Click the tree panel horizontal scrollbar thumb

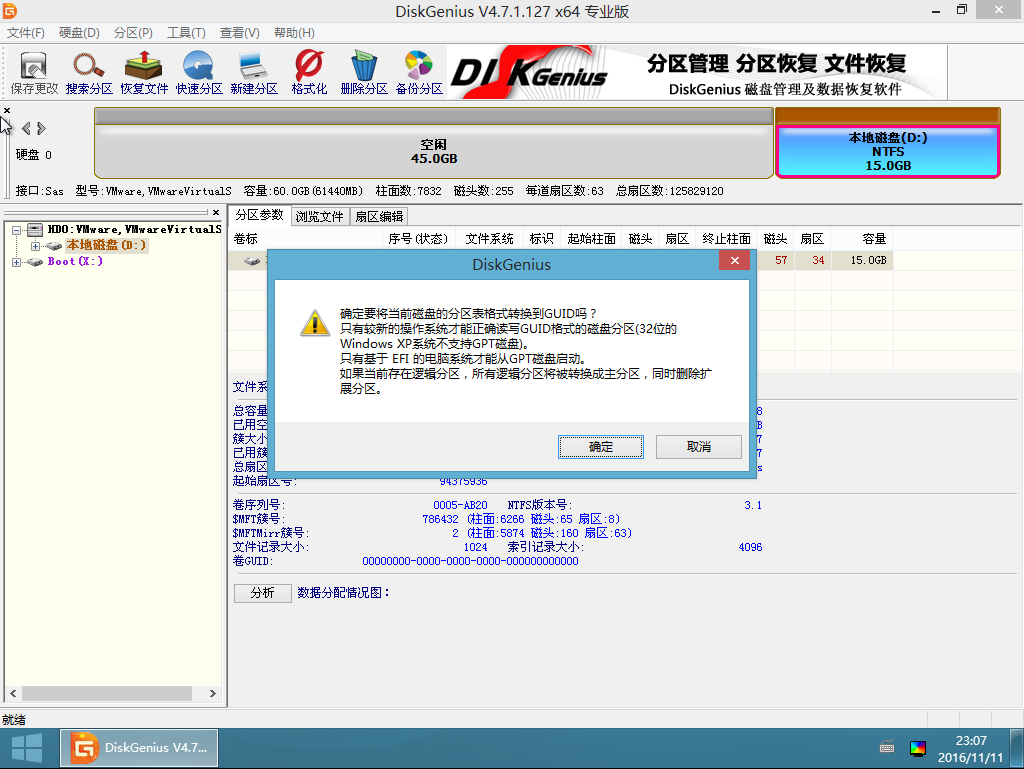tap(106, 693)
